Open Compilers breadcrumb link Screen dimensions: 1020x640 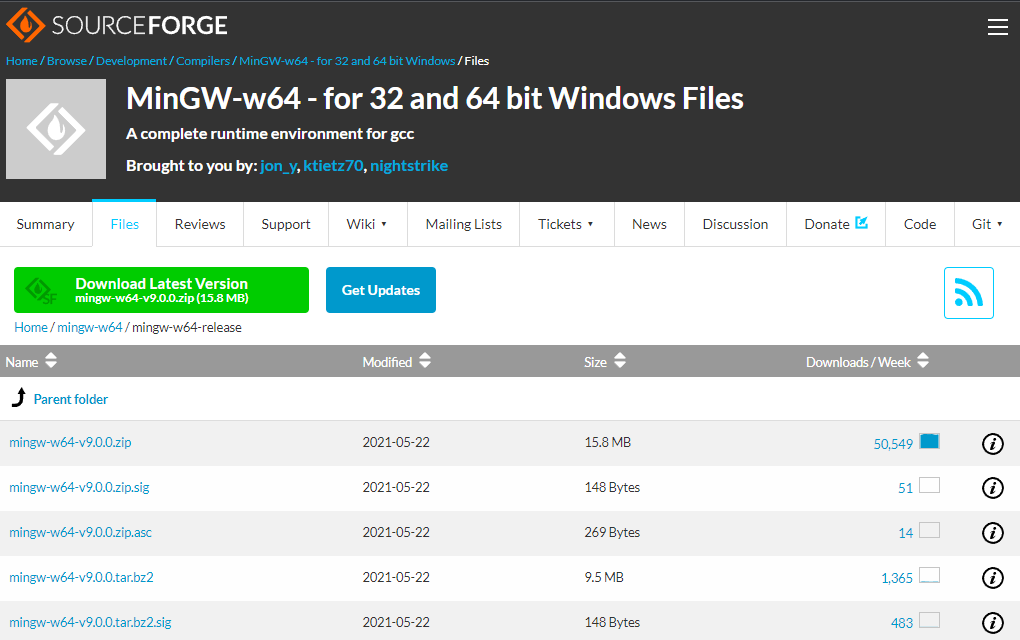point(203,60)
